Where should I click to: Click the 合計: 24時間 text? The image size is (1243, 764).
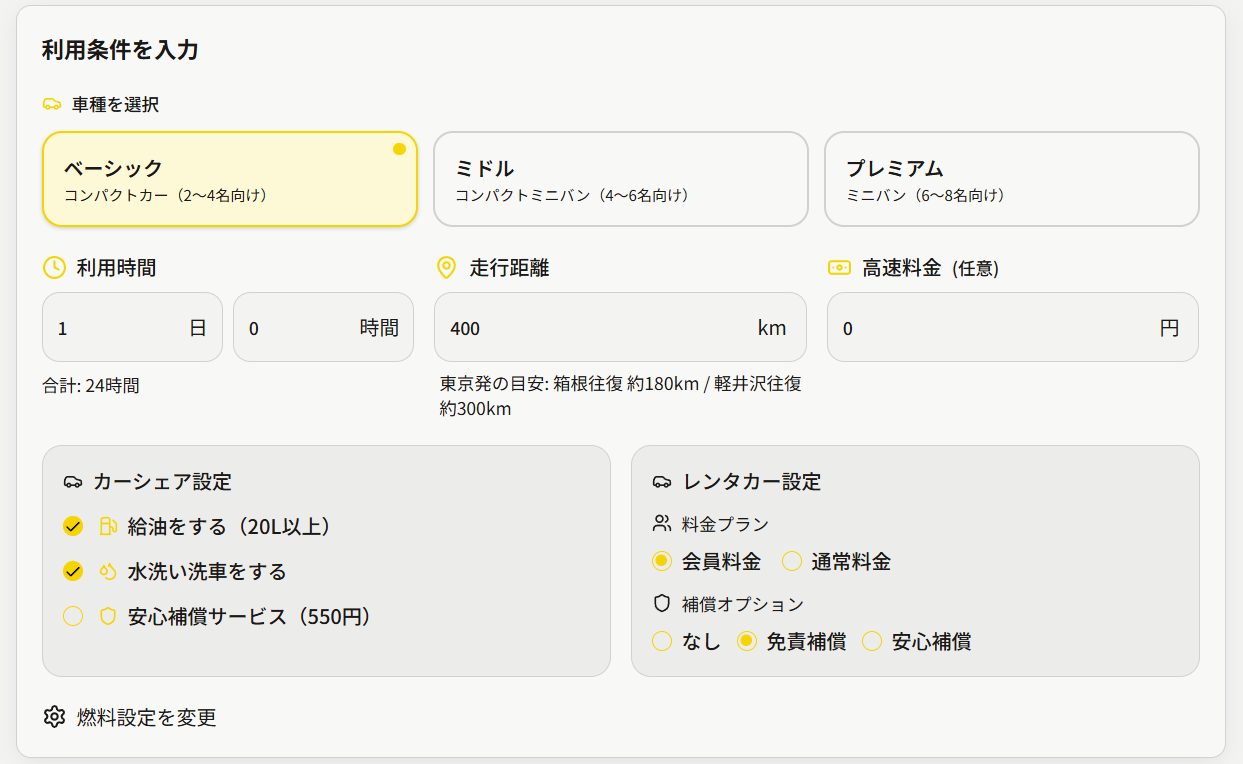[91, 385]
